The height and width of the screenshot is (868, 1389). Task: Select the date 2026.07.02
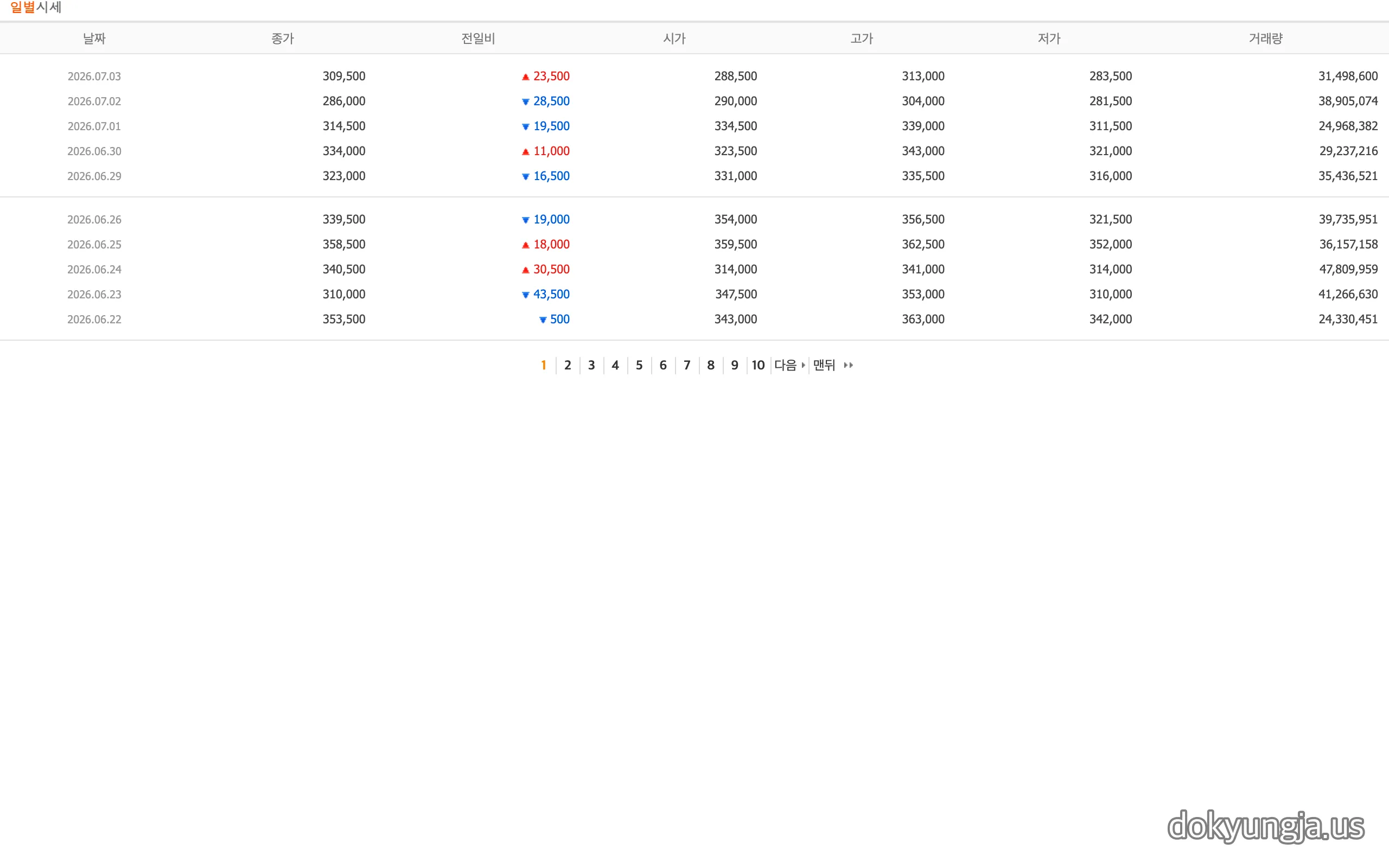94,101
